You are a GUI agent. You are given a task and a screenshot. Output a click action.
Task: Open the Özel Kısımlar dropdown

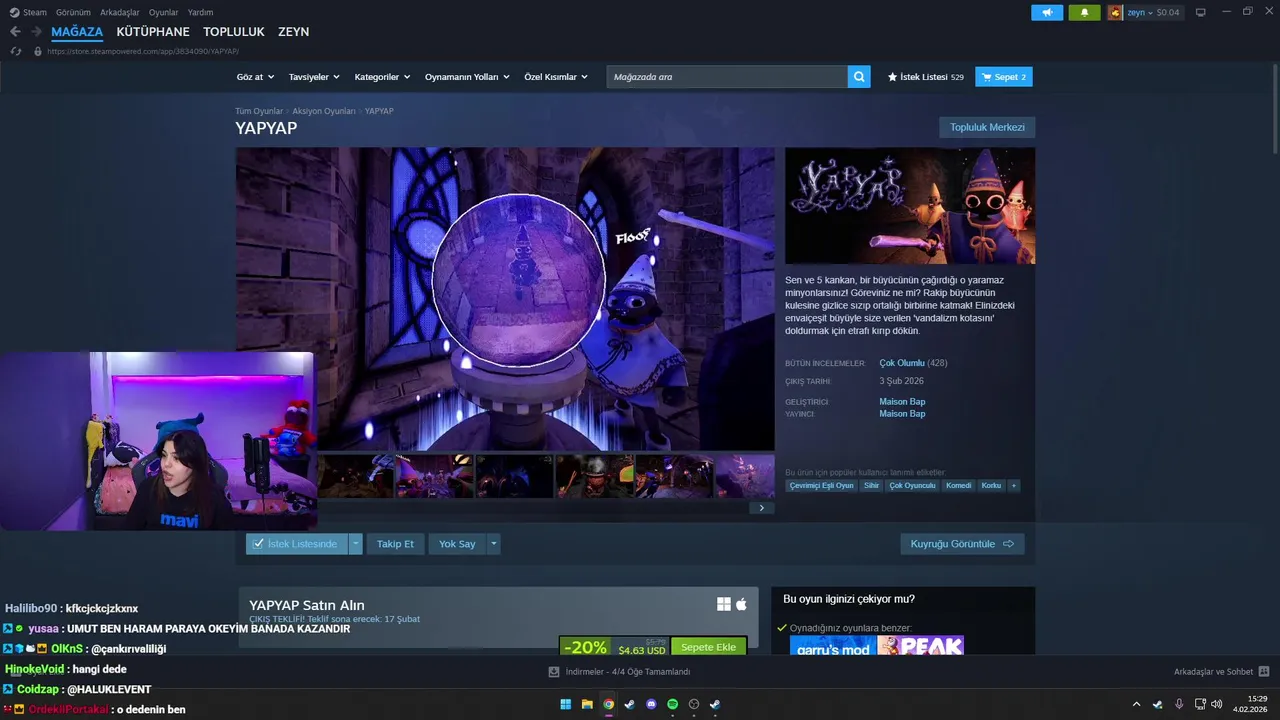[556, 77]
